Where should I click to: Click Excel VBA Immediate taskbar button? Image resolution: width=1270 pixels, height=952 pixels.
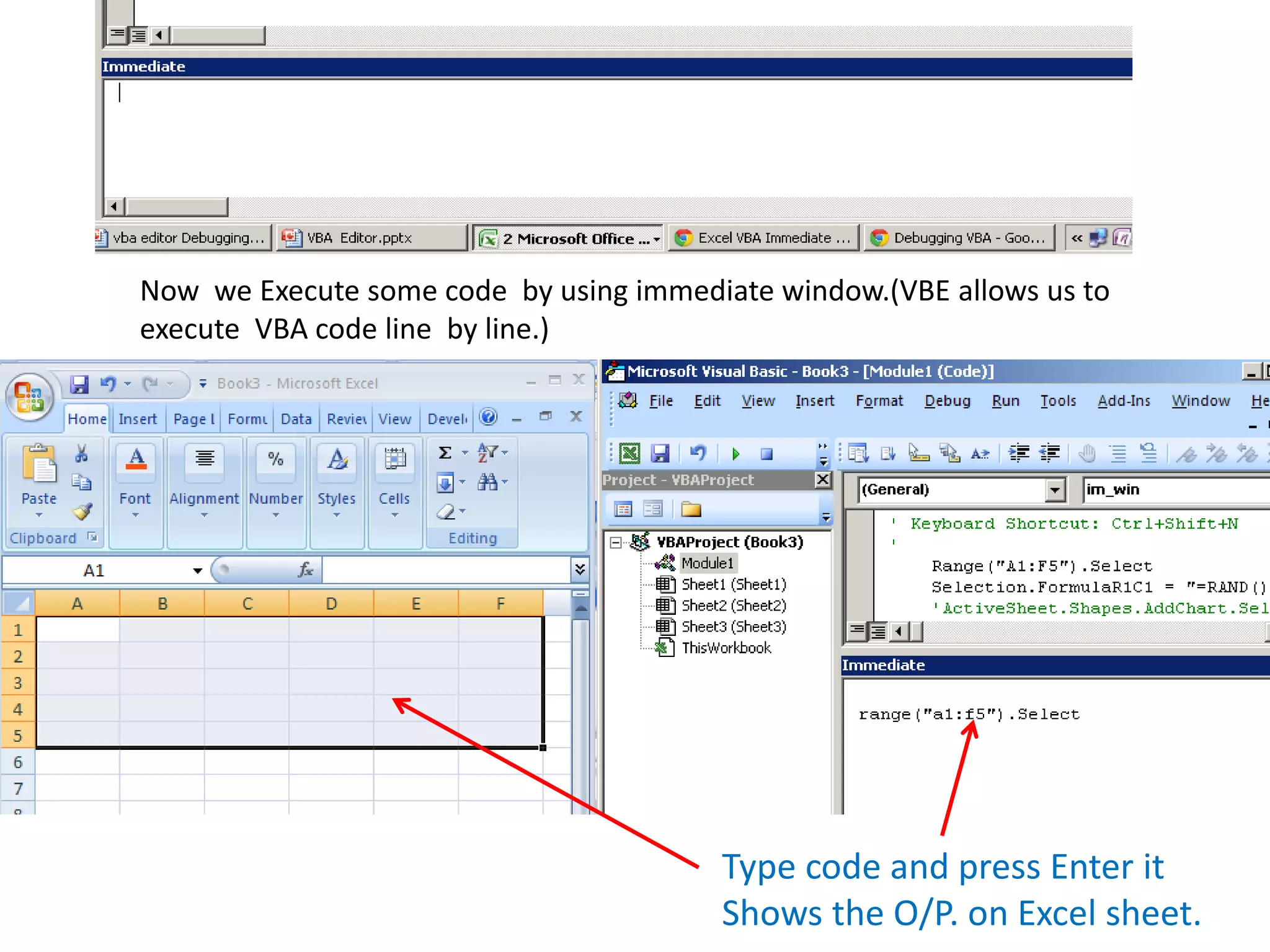(765, 238)
